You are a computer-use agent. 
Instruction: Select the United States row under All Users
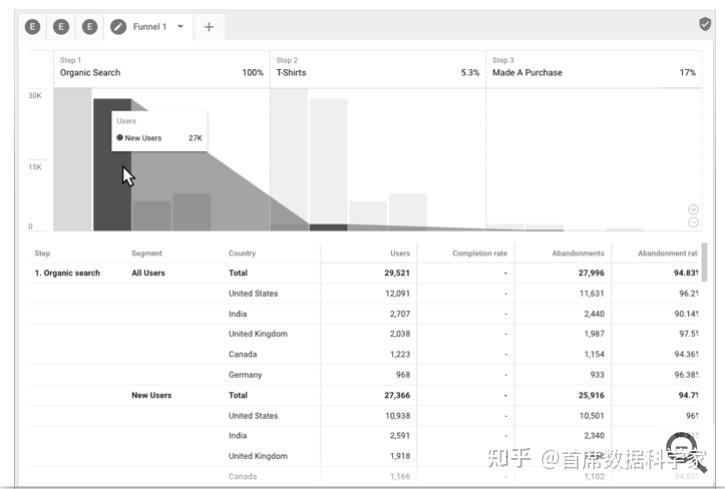364,293
